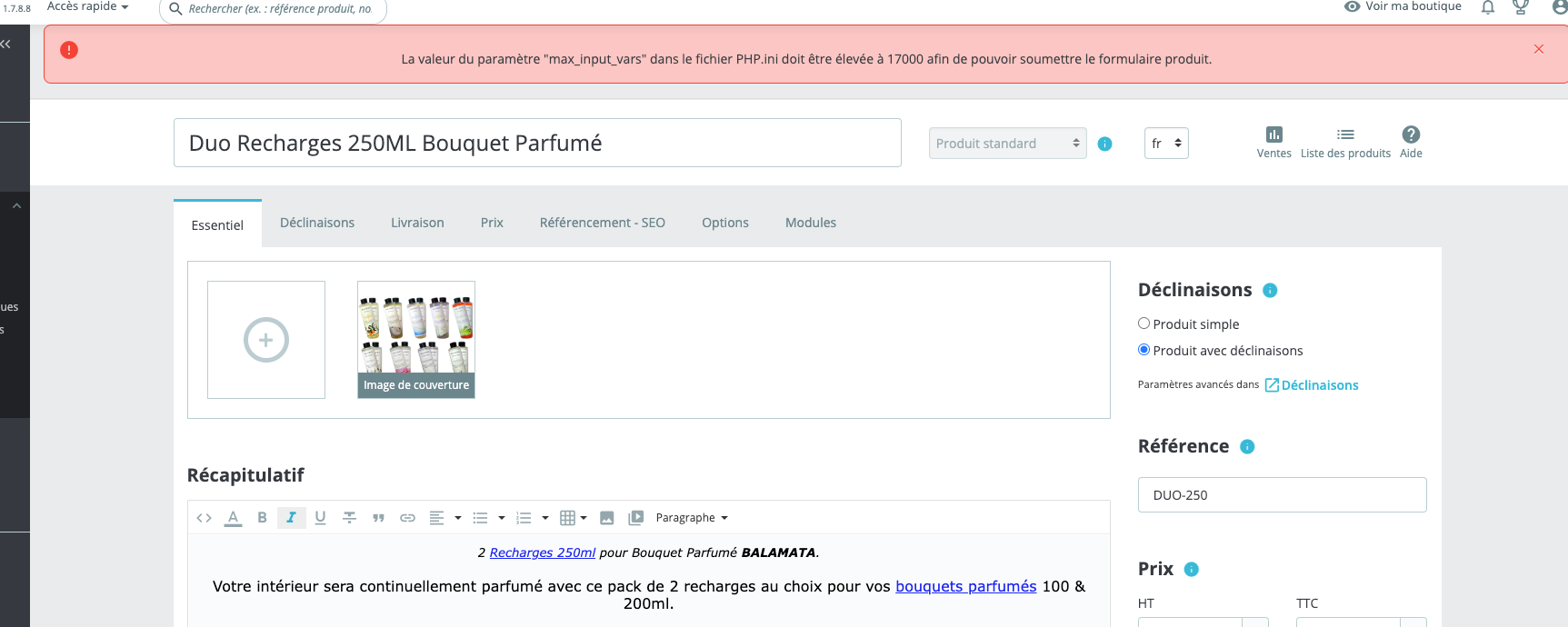Click the numbered list icon

tap(524, 518)
